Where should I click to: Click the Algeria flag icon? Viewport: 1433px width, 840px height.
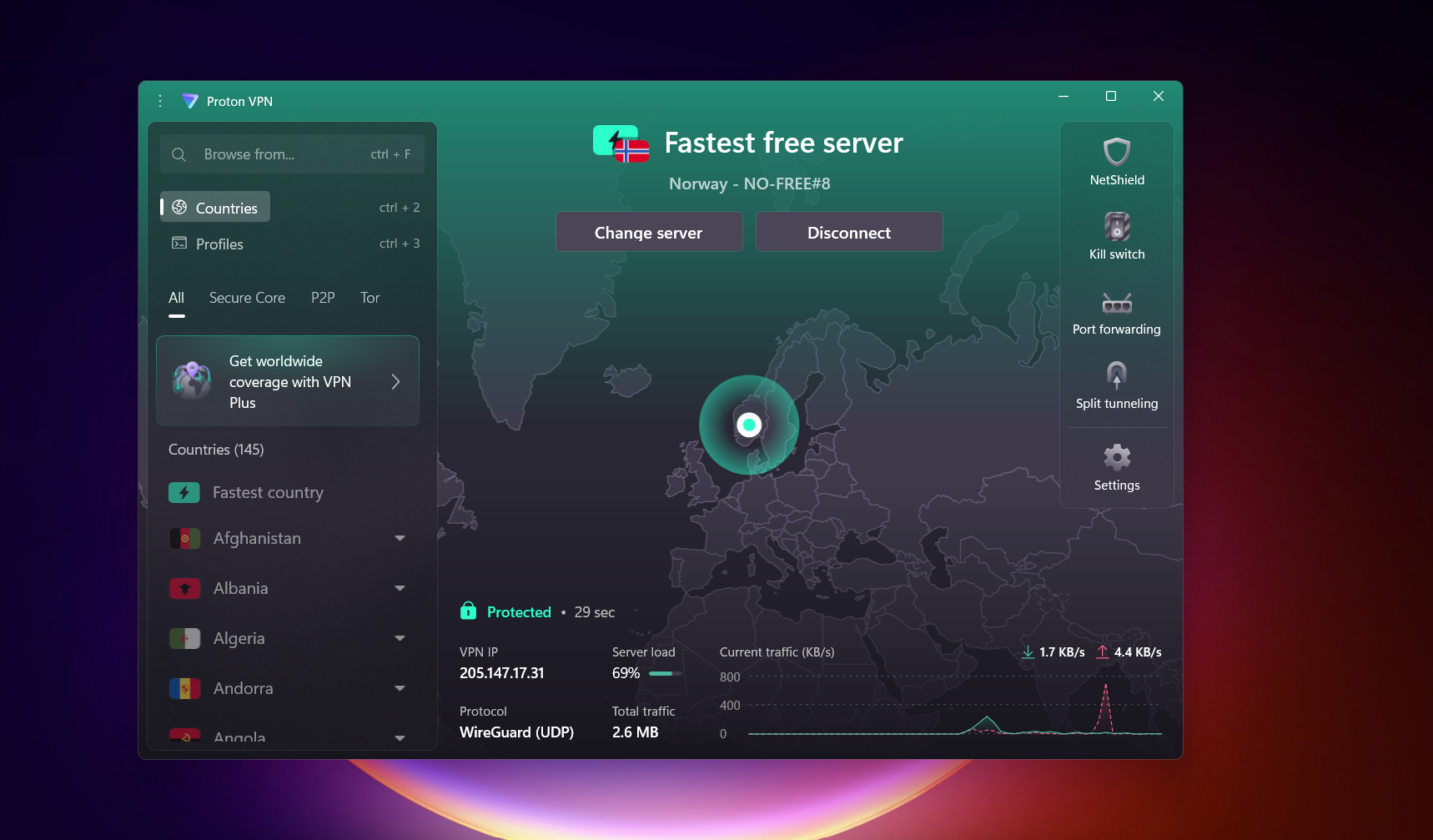(185, 639)
